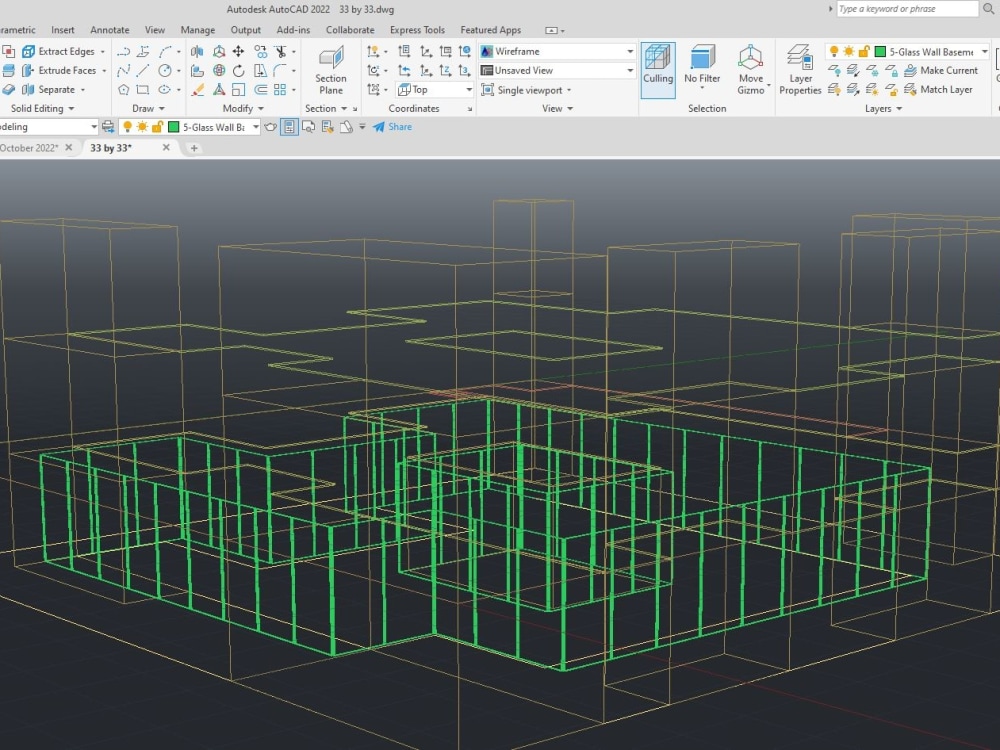Open the Top coordinate system dropdown
This screenshot has height=750, width=1000.
tap(467, 89)
